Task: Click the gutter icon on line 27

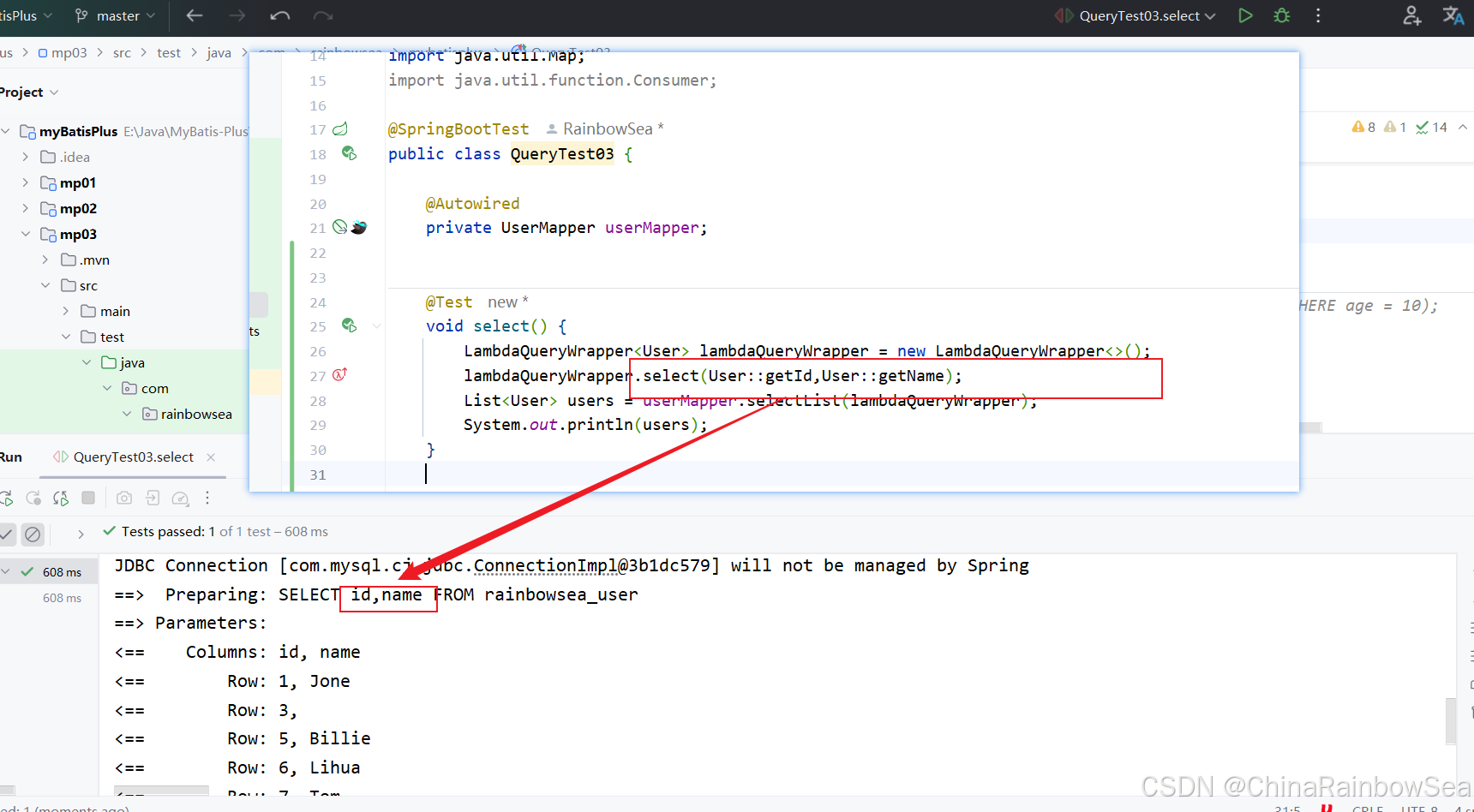Action: click(339, 374)
